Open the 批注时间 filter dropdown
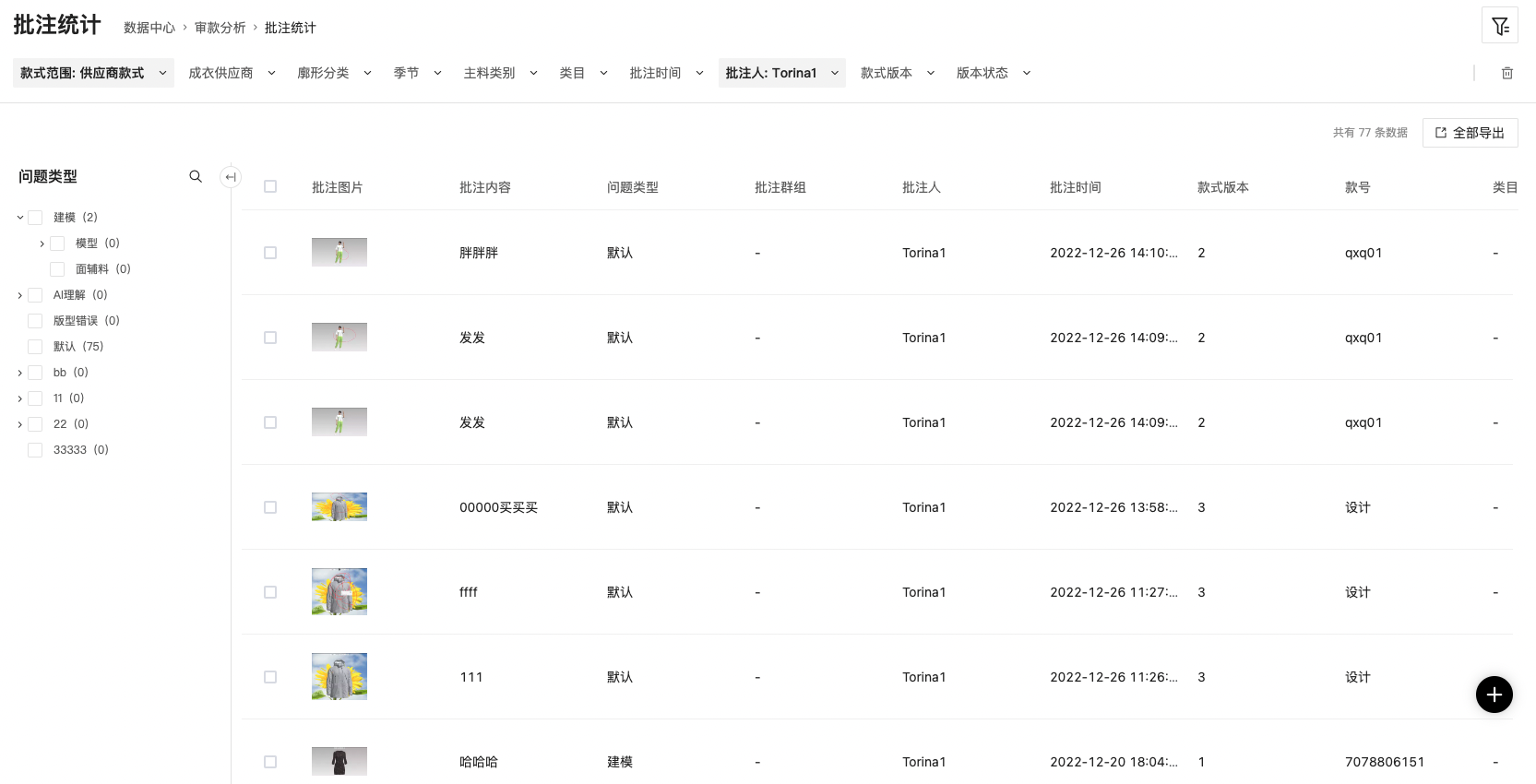 click(666, 73)
